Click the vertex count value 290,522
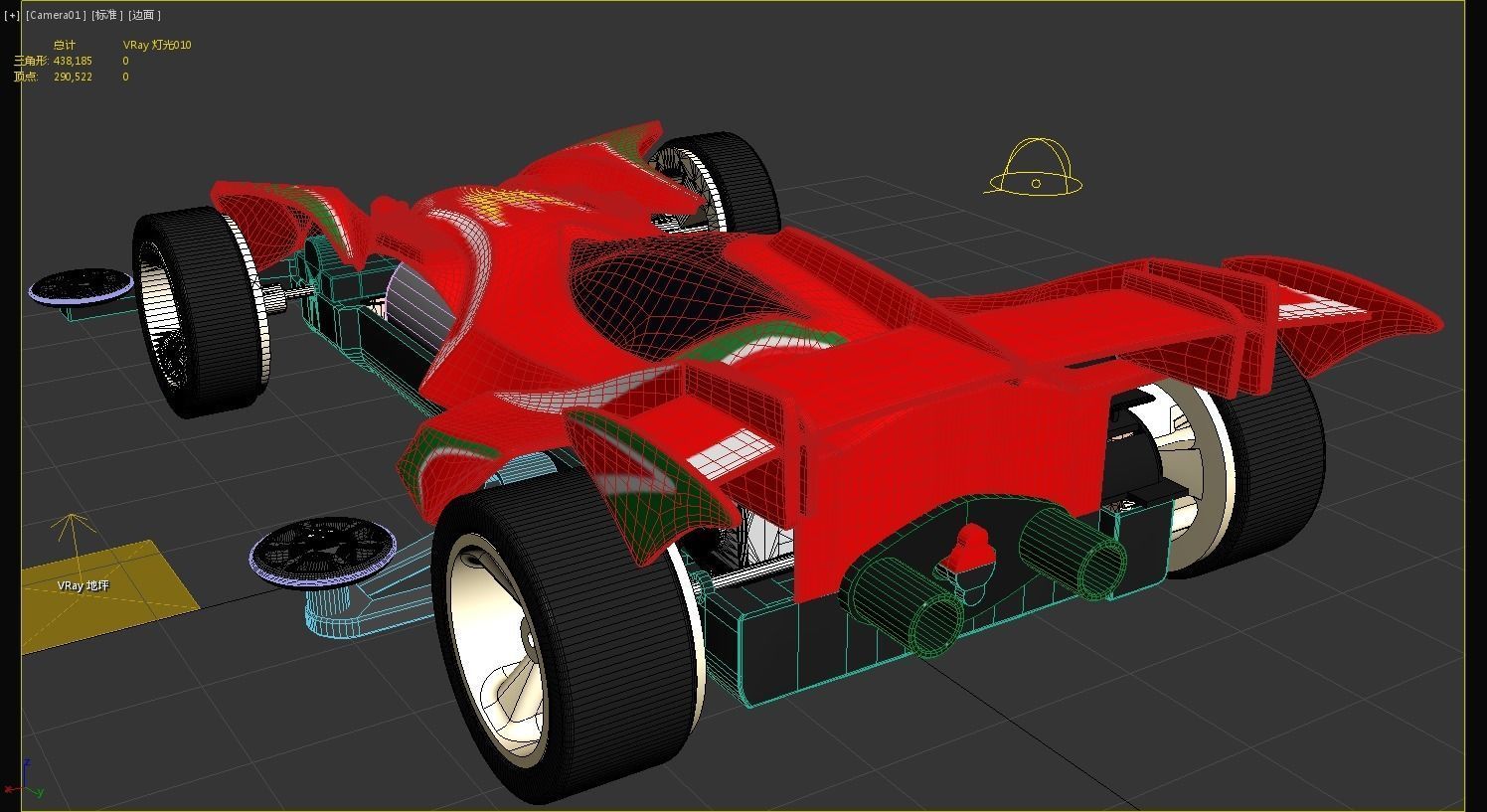 73,77
